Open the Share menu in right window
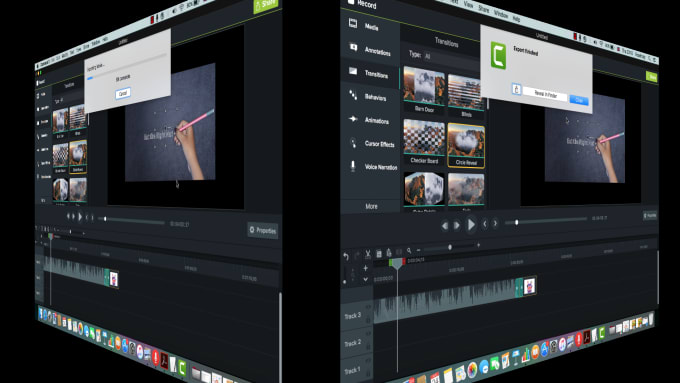 point(484,9)
